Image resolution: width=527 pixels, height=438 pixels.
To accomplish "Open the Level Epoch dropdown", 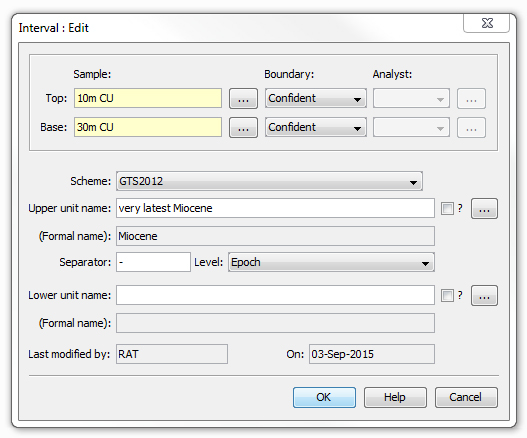I will tap(331, 262).
